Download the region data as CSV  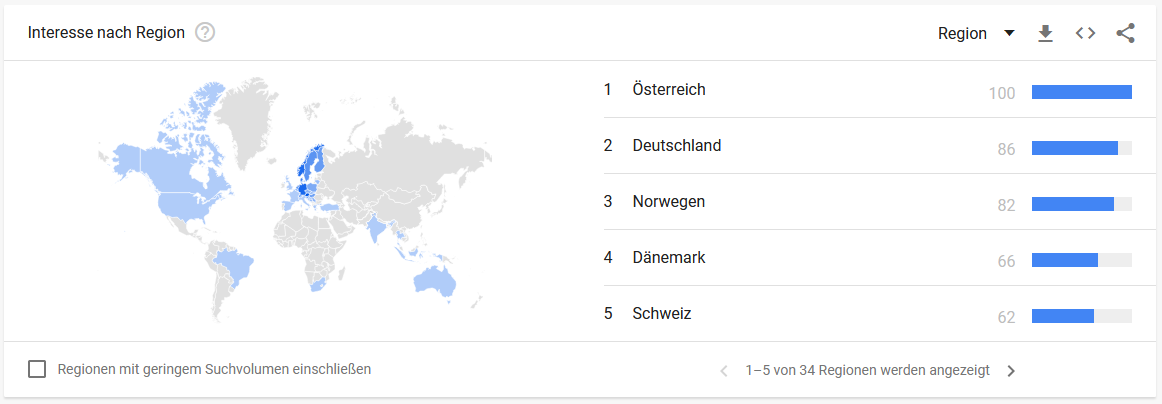[x=1045, y=33]
